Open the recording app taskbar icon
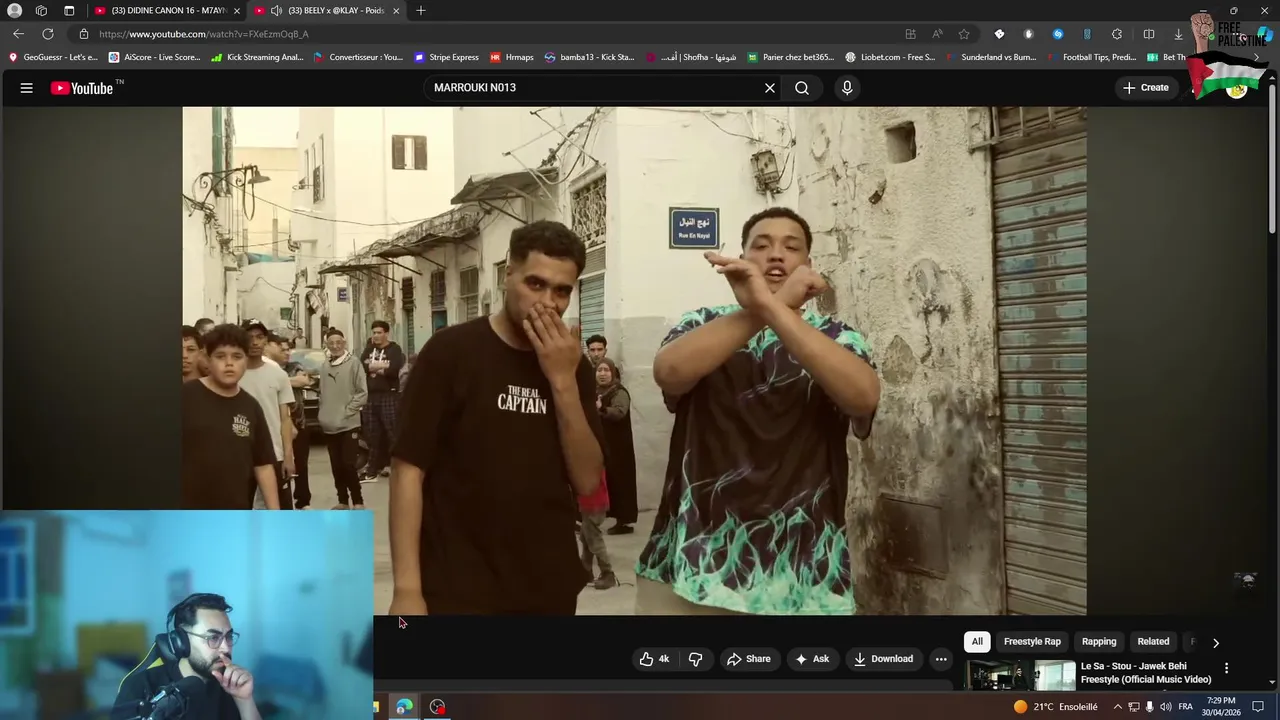 pos(437,707)
